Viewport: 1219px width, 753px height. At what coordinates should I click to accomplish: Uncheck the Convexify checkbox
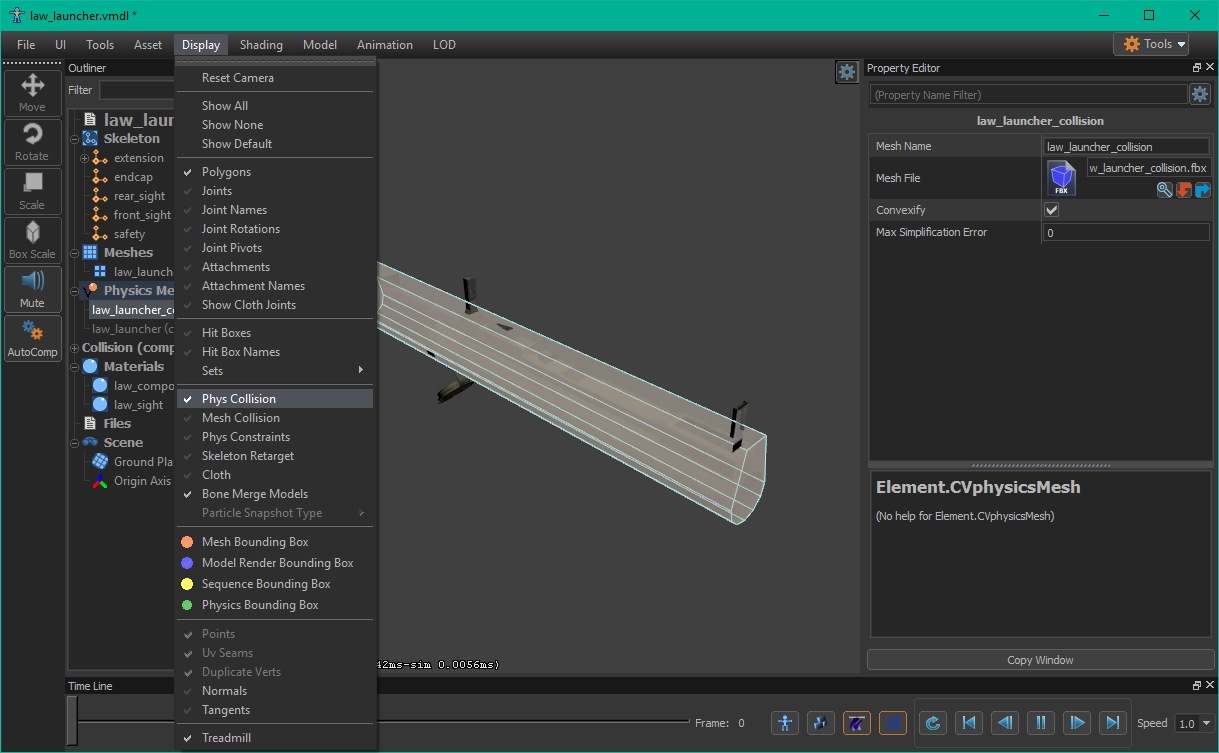pyautogui.click(x=1051, y=210)
